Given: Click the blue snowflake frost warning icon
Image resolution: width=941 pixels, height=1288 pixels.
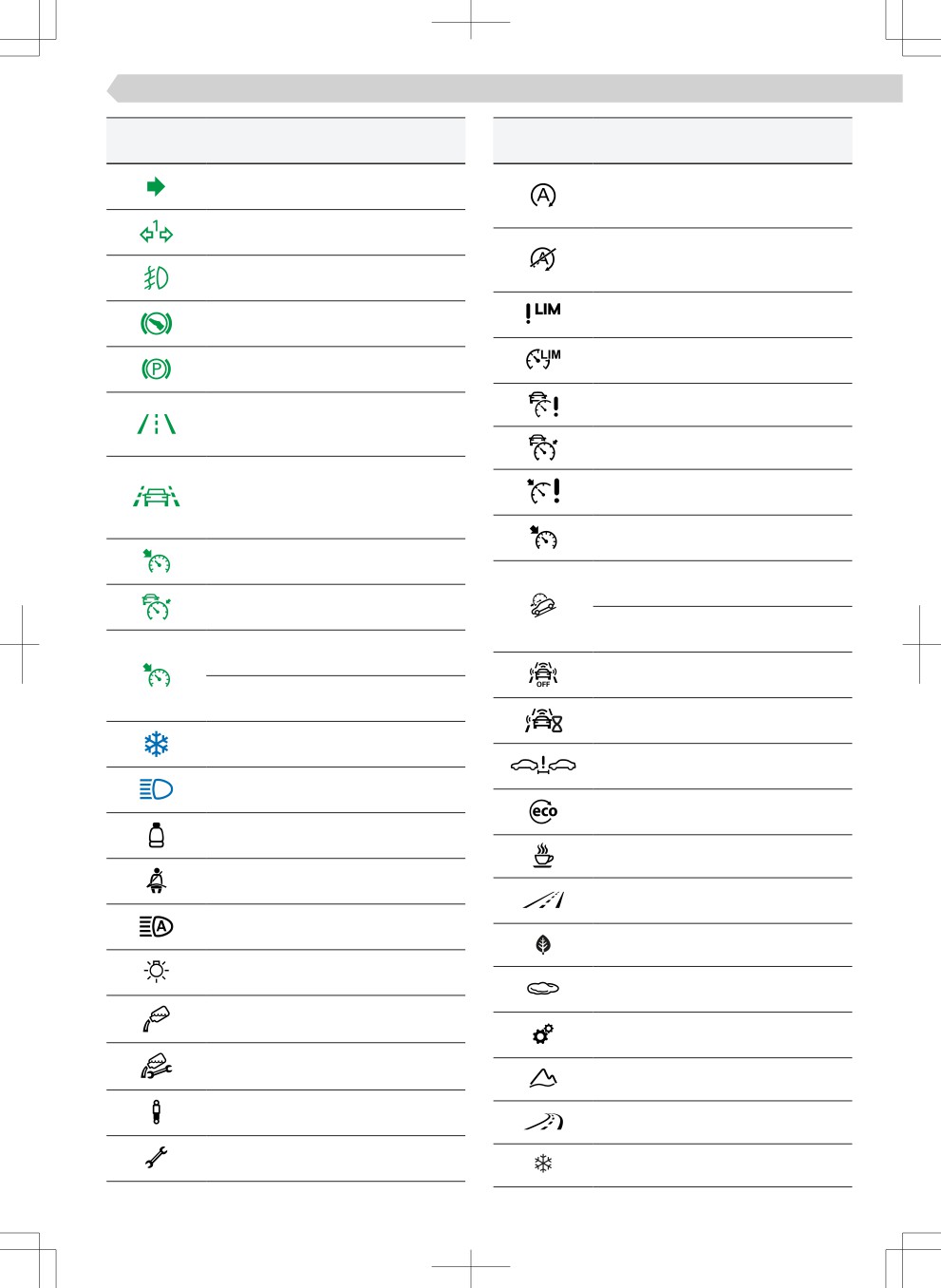Looking at the screenshot, I should click(157, 744).
